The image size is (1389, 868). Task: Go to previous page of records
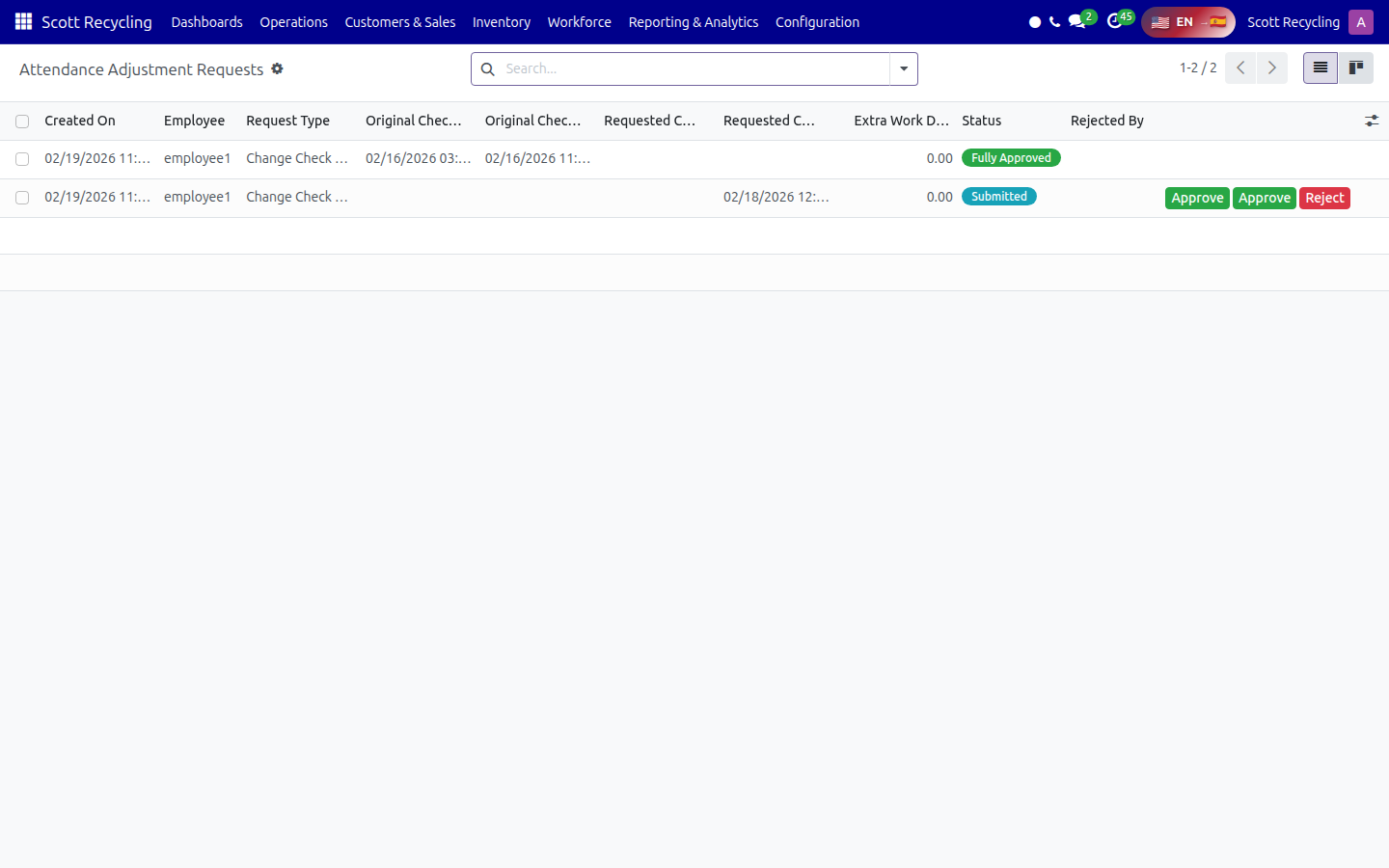pos(1240,68)
